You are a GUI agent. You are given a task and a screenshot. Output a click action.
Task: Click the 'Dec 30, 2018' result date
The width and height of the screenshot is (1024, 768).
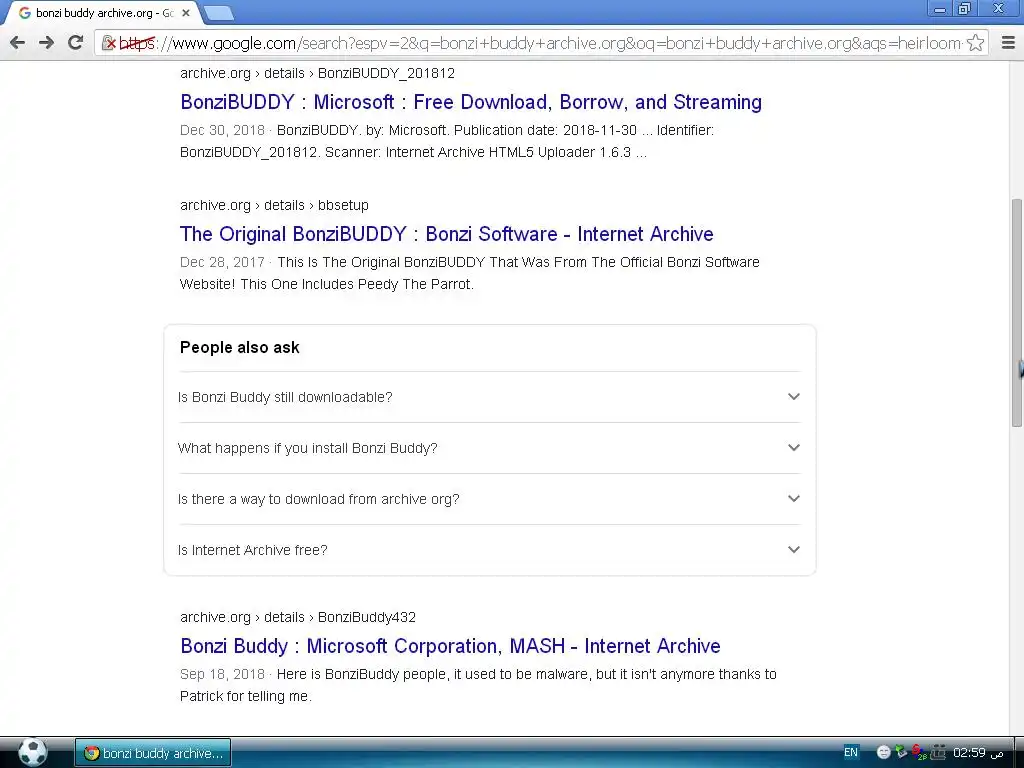coord(222,130)
